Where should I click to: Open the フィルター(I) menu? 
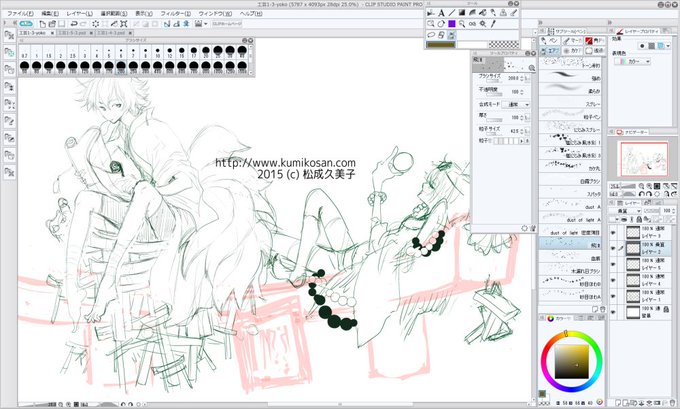(x=175, y=14)
